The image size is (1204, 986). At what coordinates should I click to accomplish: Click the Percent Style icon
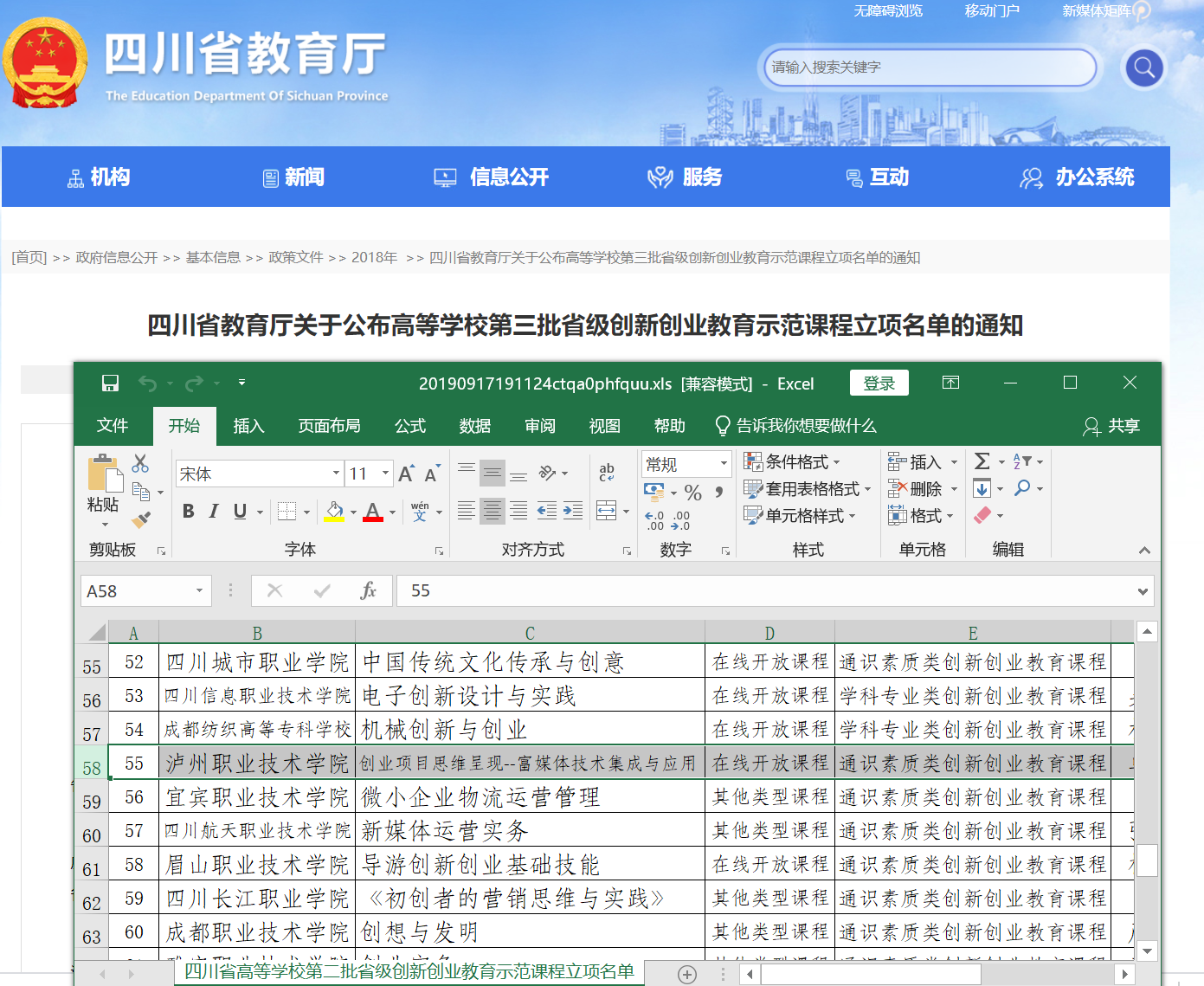[x=692, y=493]
